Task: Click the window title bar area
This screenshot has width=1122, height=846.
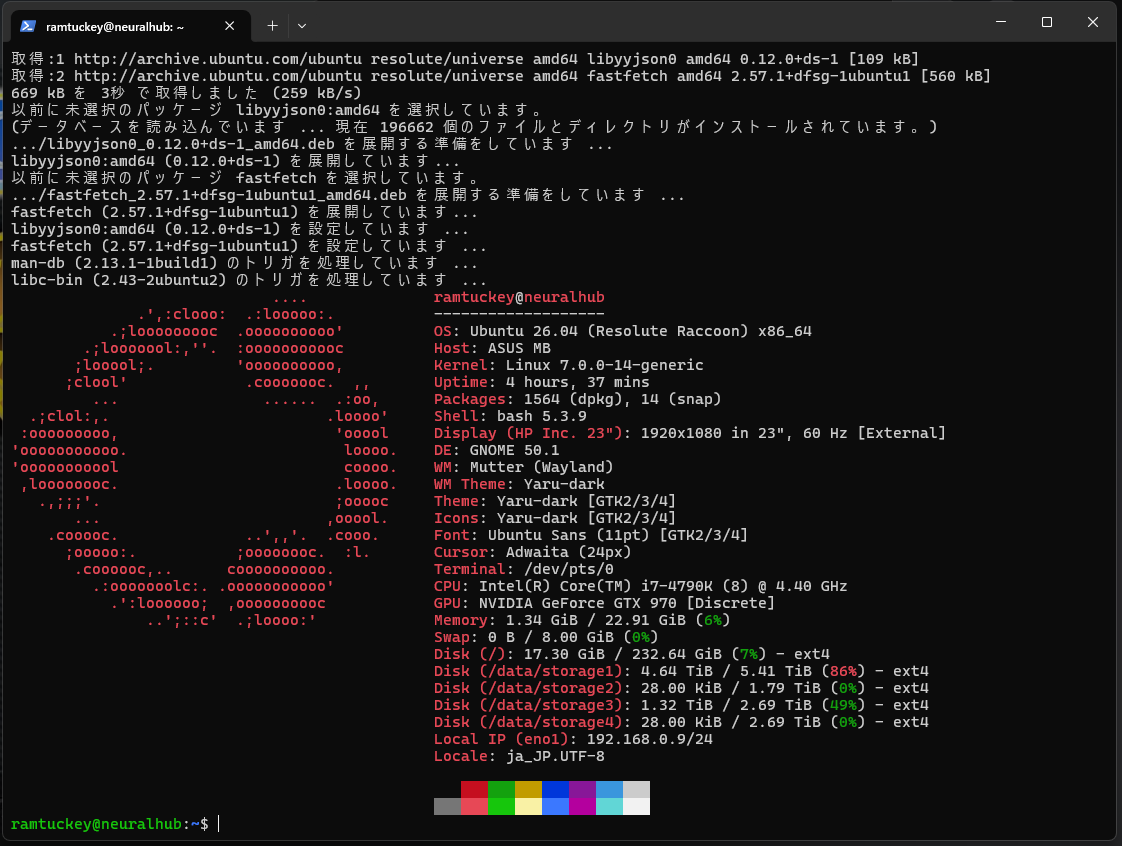Action: click(600, 22)
